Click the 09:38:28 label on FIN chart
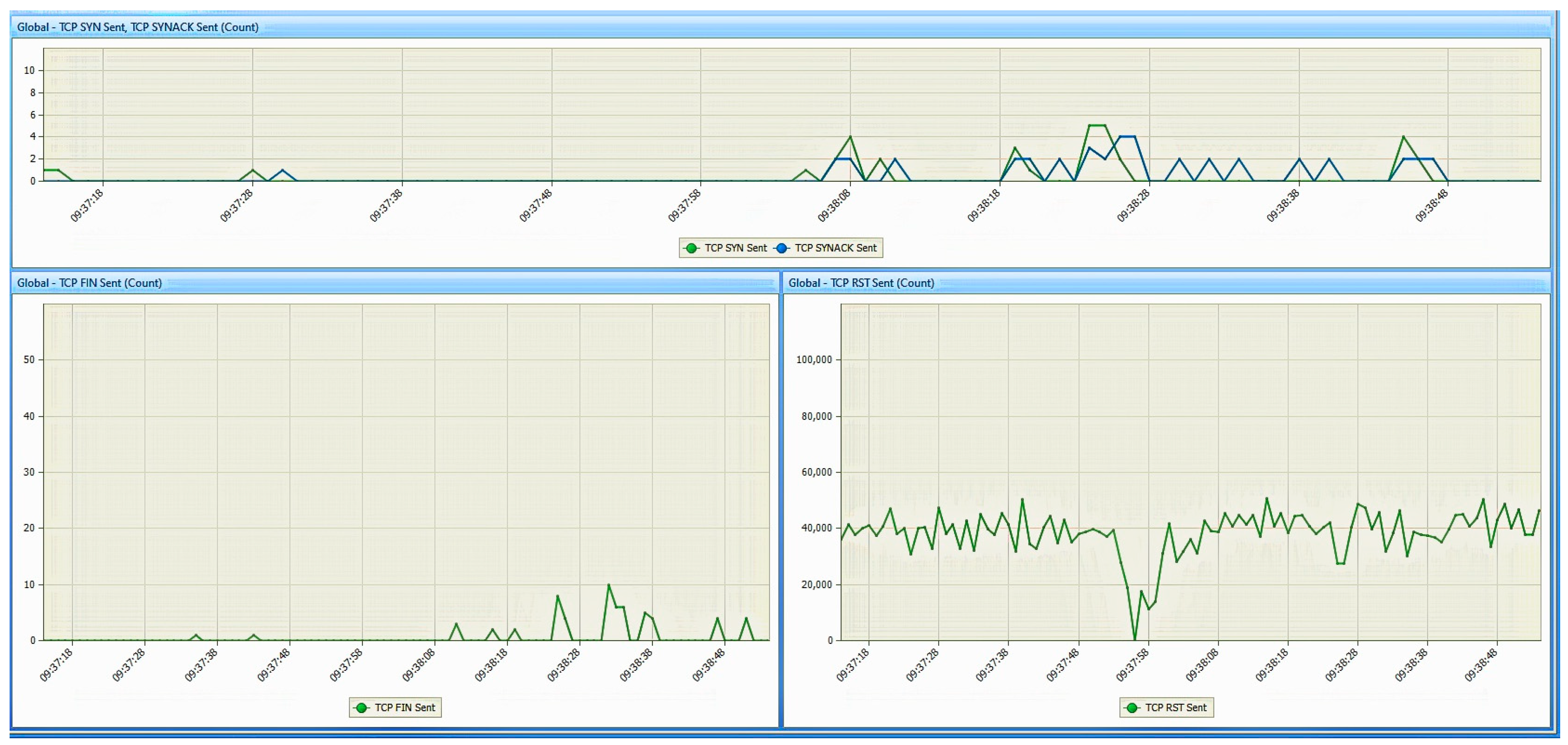The height and width of the screenshot is (745, 1568). click(564, 665)
